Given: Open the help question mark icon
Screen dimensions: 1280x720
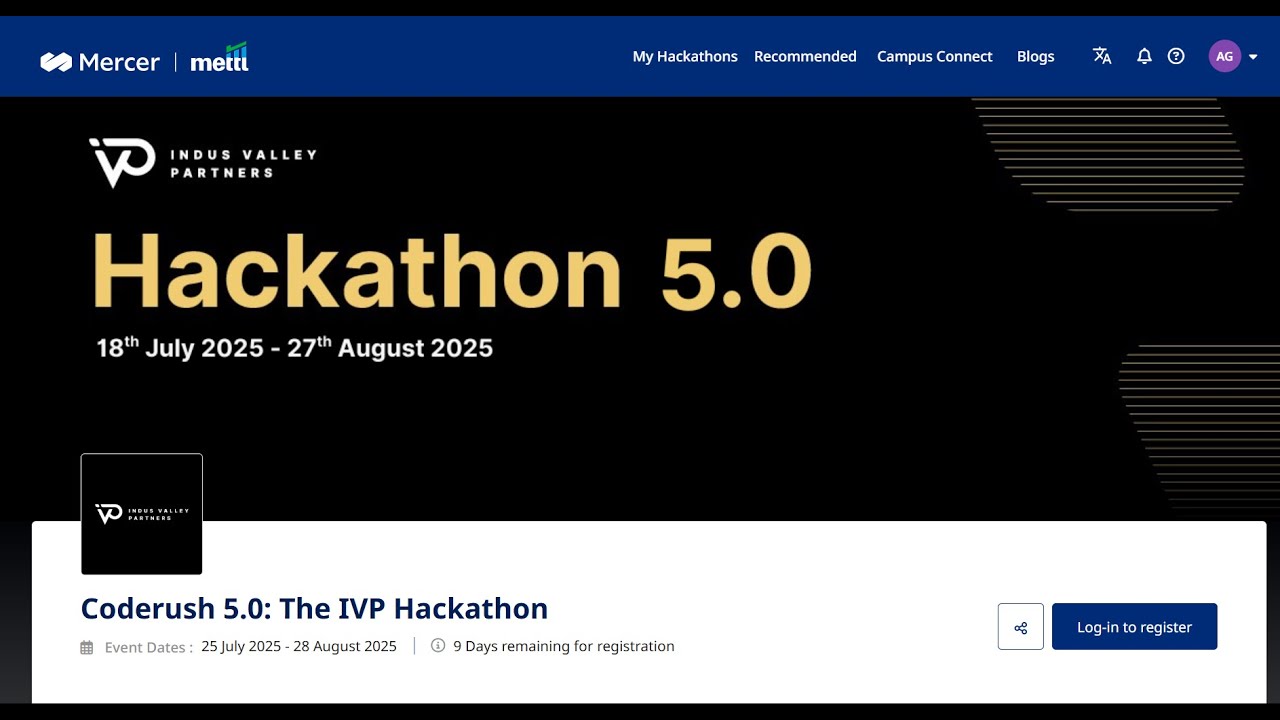Looking at the screenshot, I should pos(1176,56).
